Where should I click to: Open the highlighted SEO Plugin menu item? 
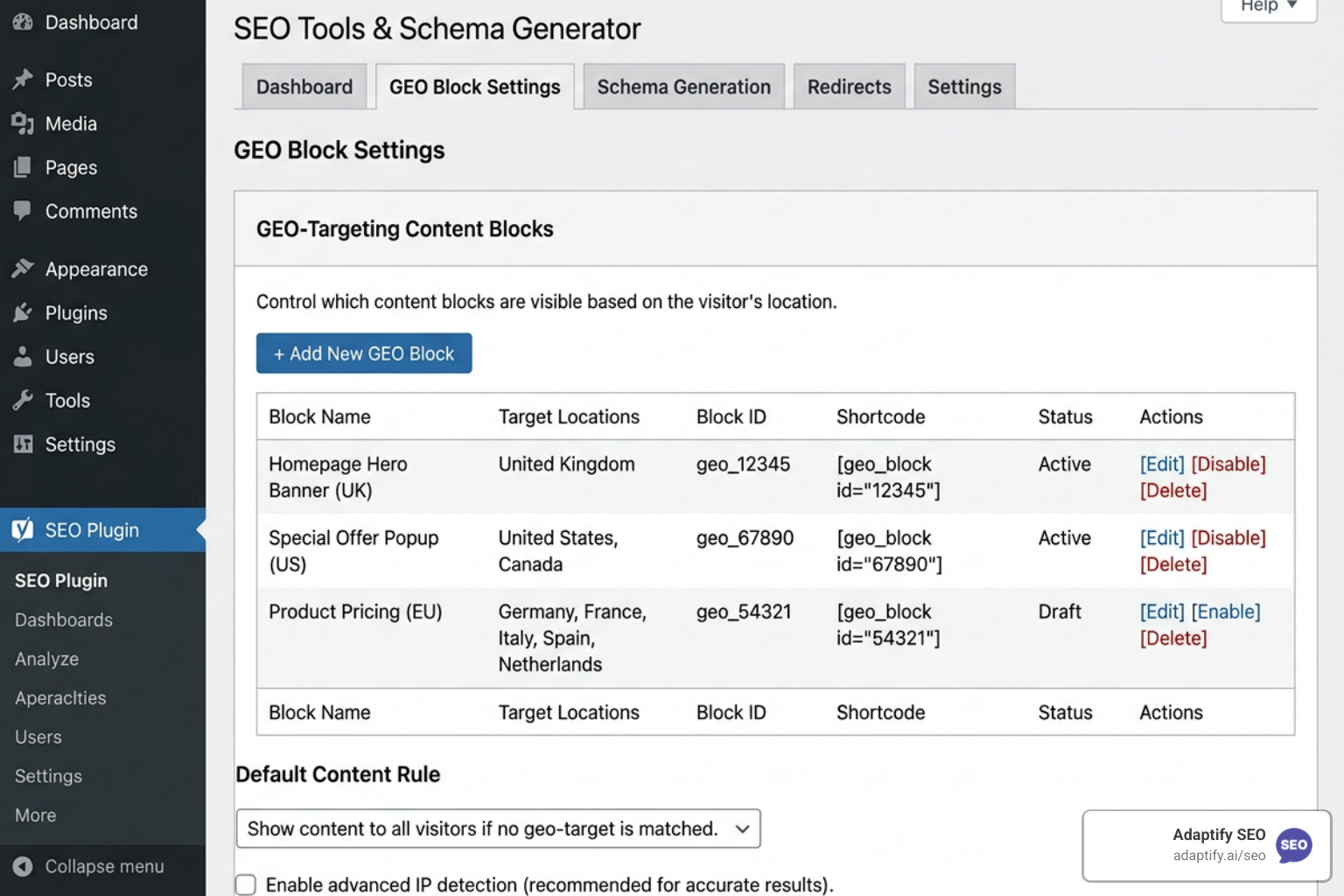[102, 529]
